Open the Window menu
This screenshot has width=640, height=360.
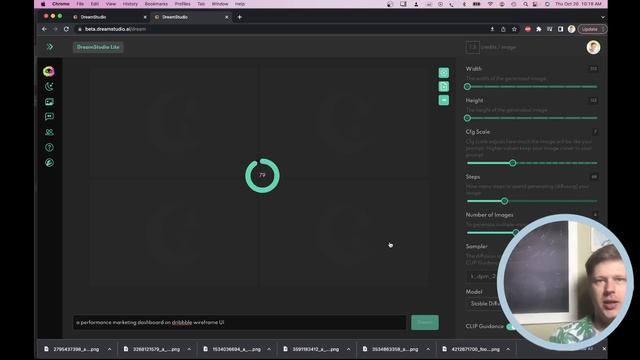220,4
